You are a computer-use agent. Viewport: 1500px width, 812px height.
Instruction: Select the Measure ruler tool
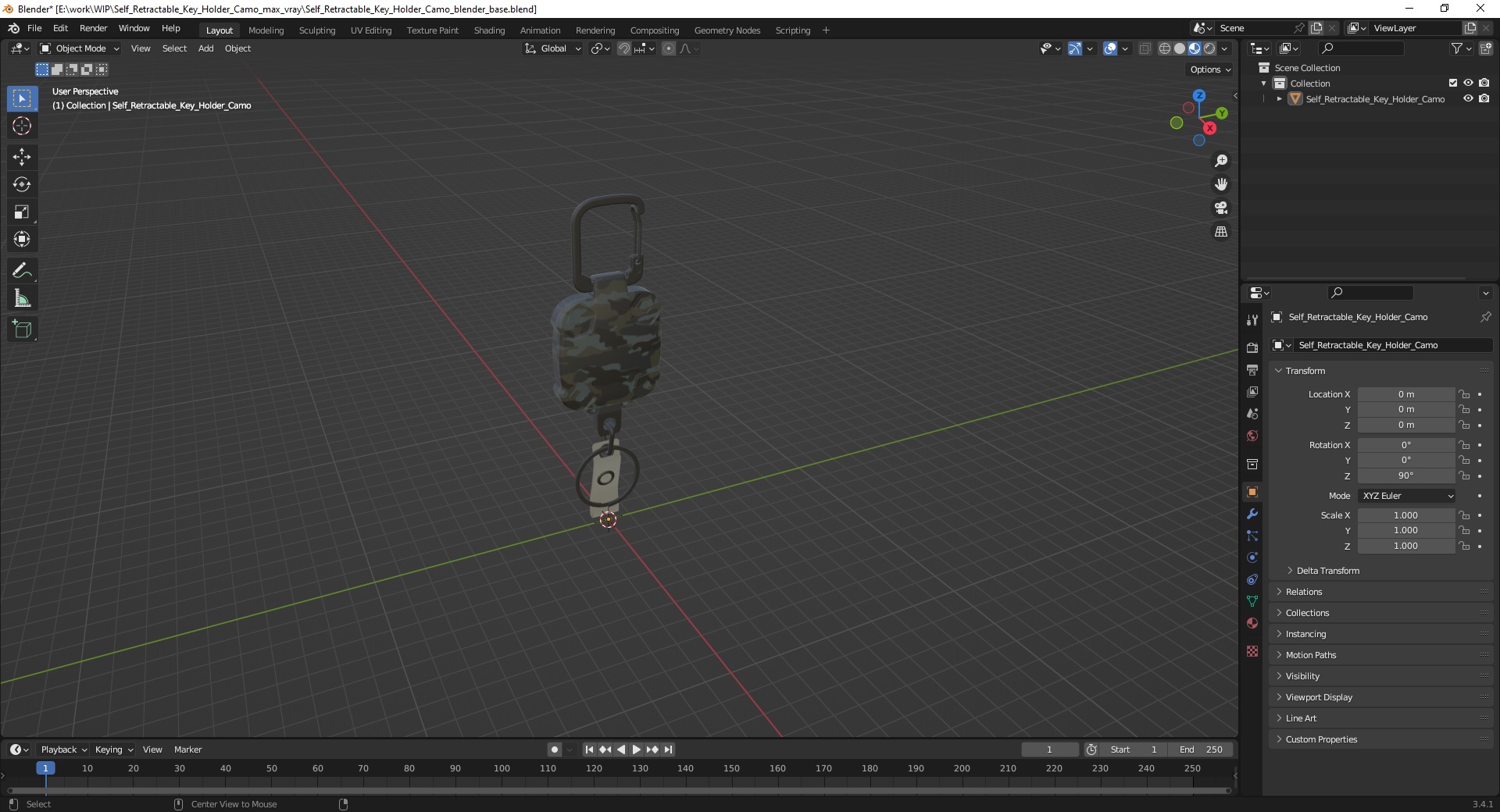(22, 298)
